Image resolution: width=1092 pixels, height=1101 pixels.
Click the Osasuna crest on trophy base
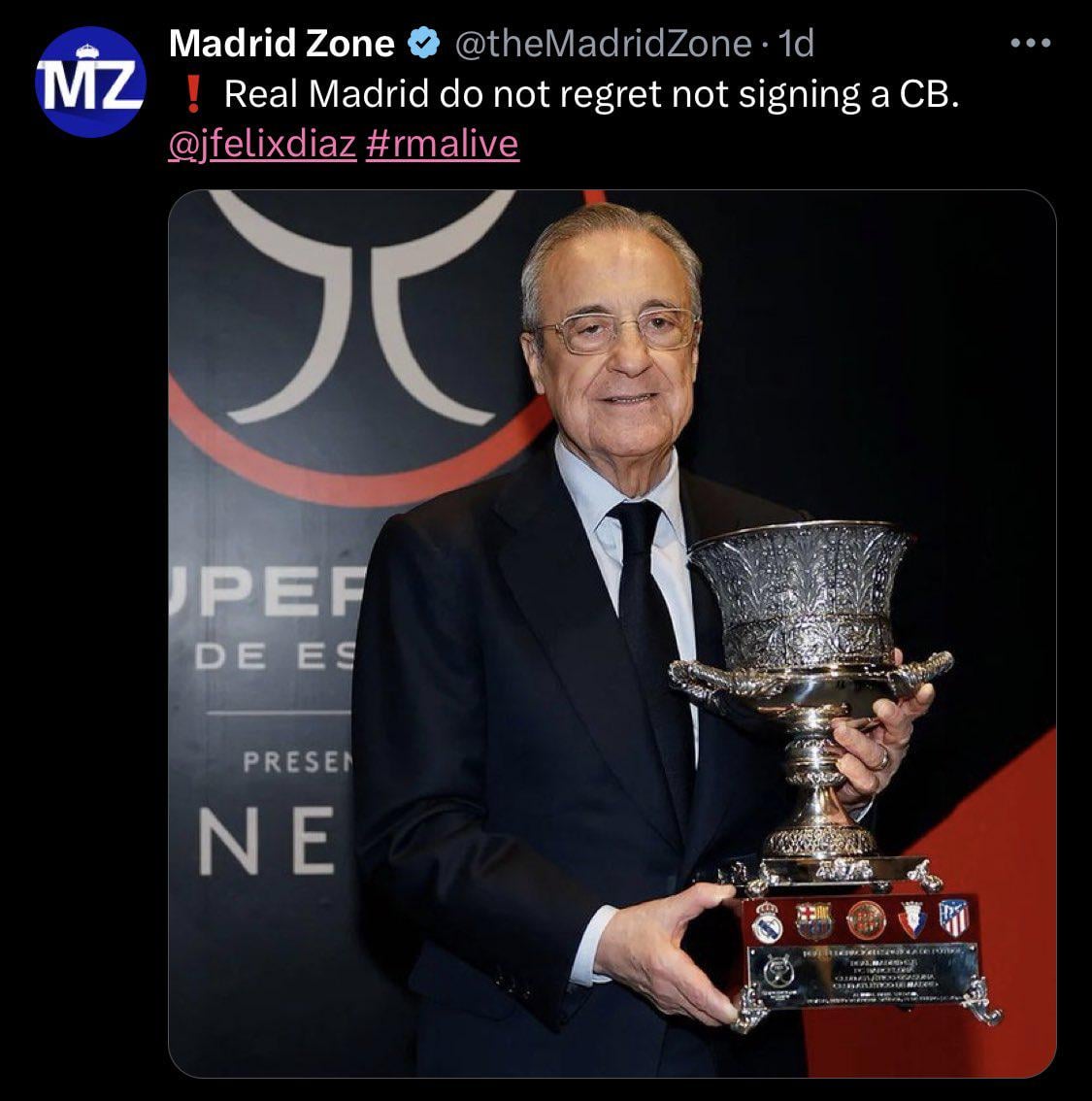(x=912, y=919)
